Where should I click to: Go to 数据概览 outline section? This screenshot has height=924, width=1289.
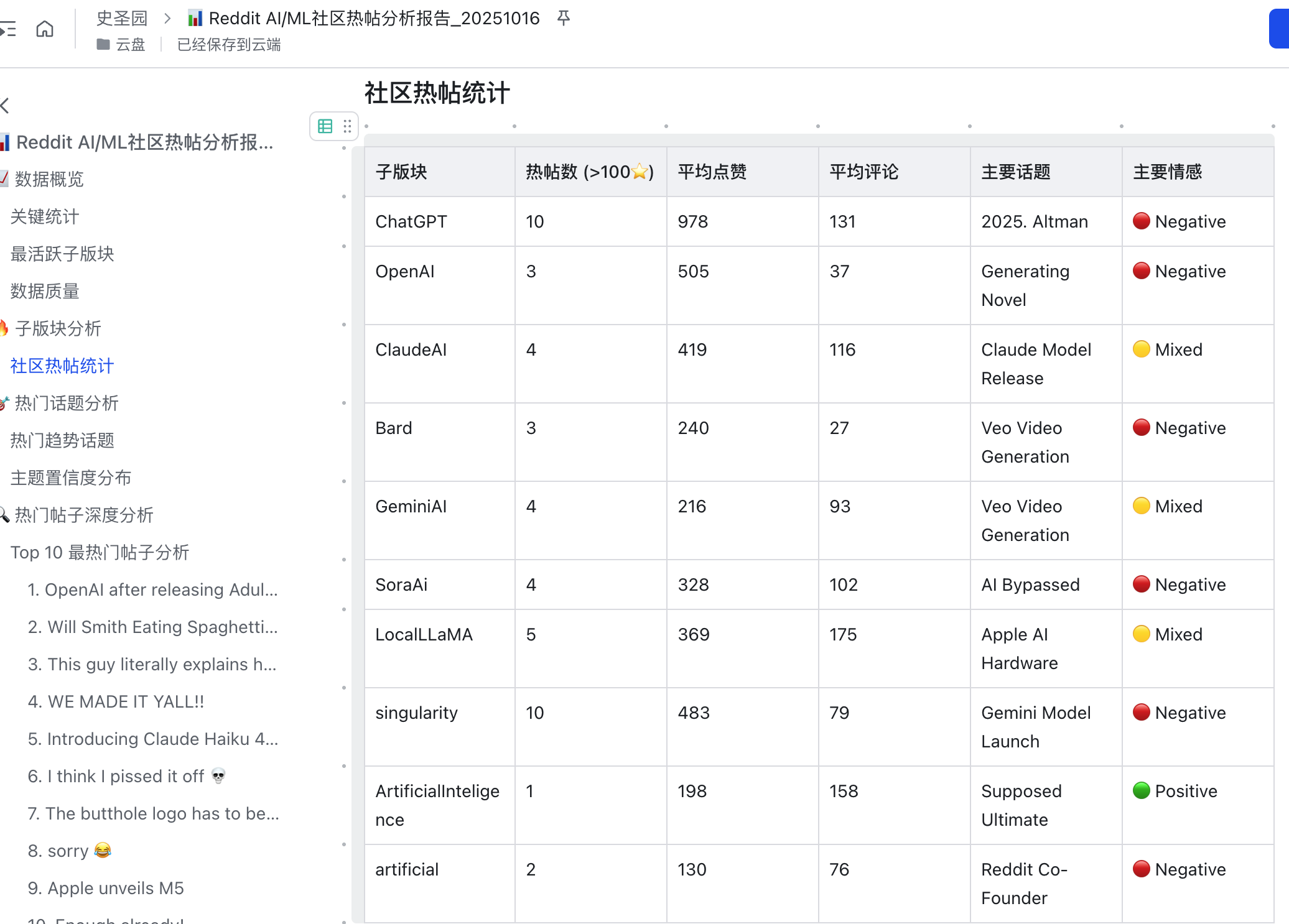pyautogui.click(x=49, y=179)
